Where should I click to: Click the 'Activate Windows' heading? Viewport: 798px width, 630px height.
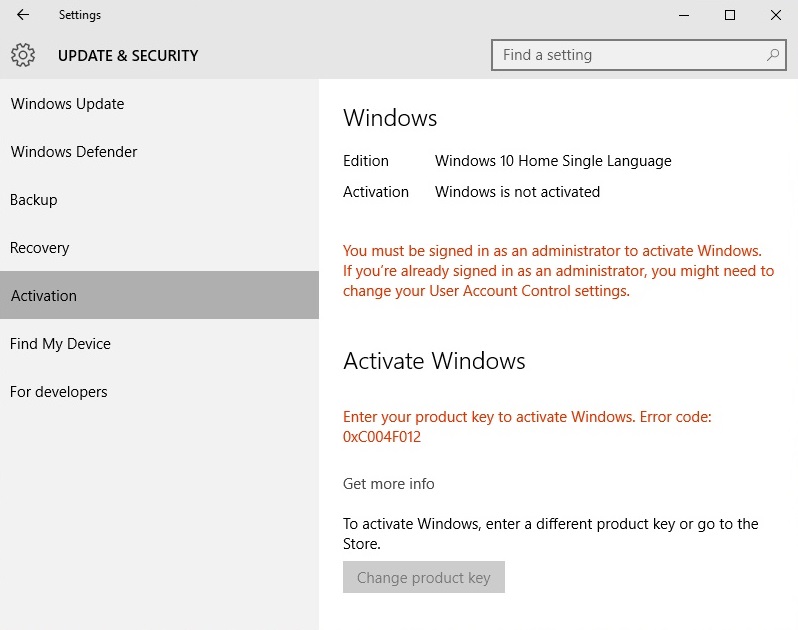pos(434,361)
